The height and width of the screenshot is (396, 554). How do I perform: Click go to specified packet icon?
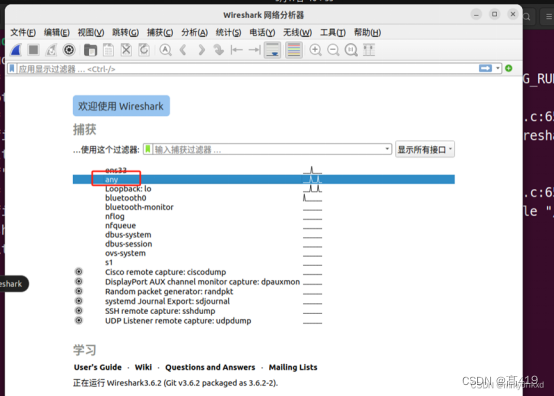click(219, 50)
